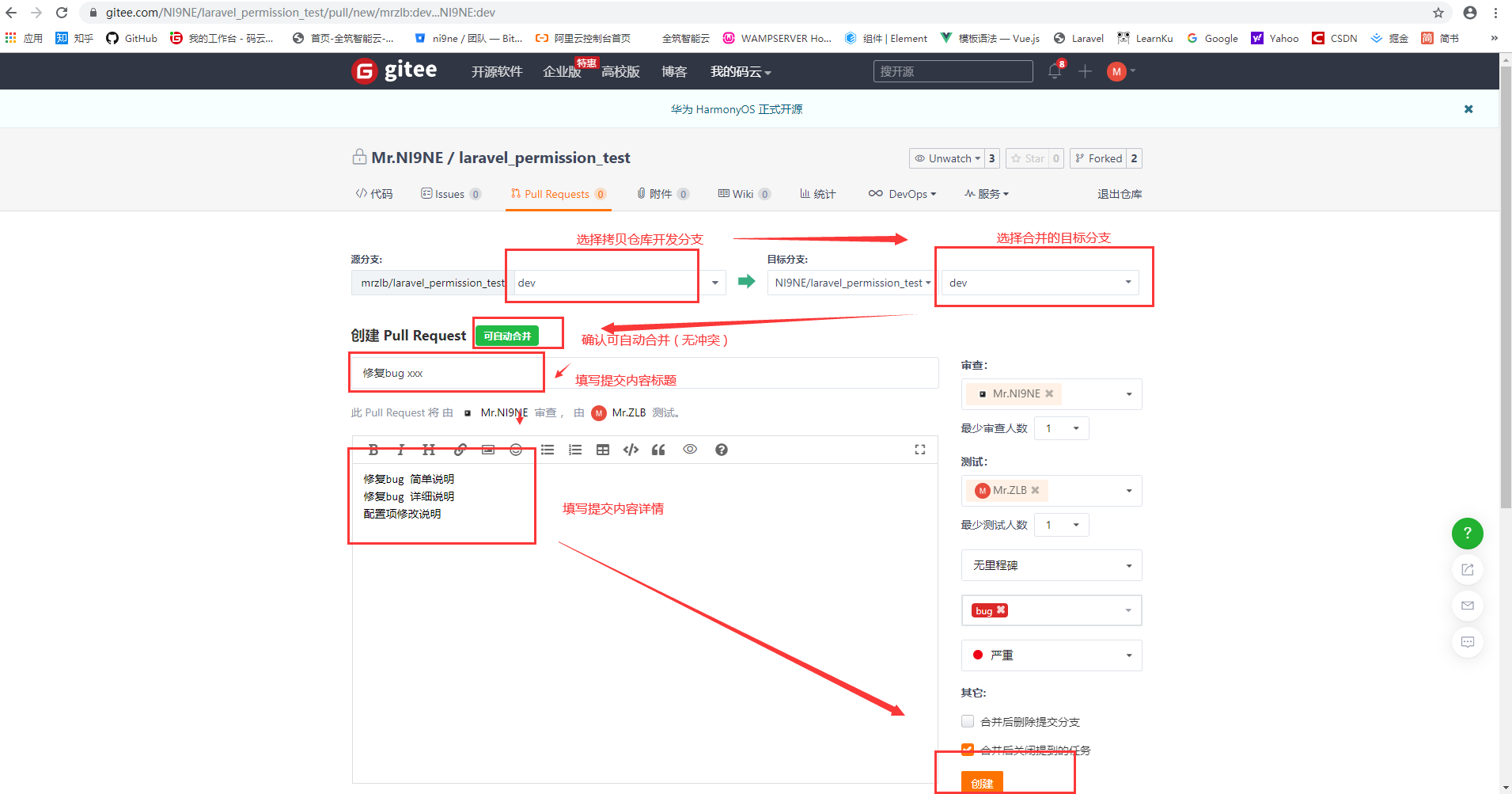Viewport: 1512px width, 794px height.
Task: Open editor help question mark icon
Action: point(721,450)
